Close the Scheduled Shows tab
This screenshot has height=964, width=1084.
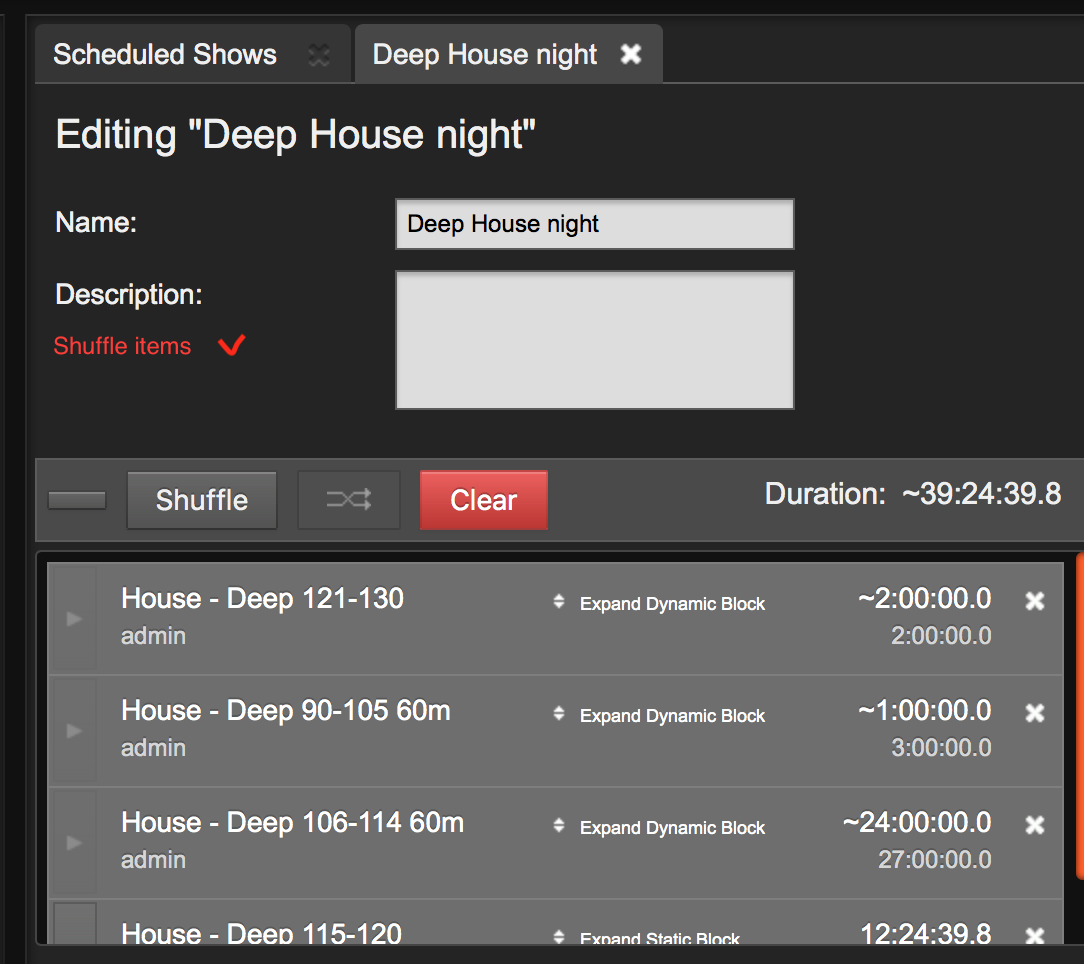319,55
